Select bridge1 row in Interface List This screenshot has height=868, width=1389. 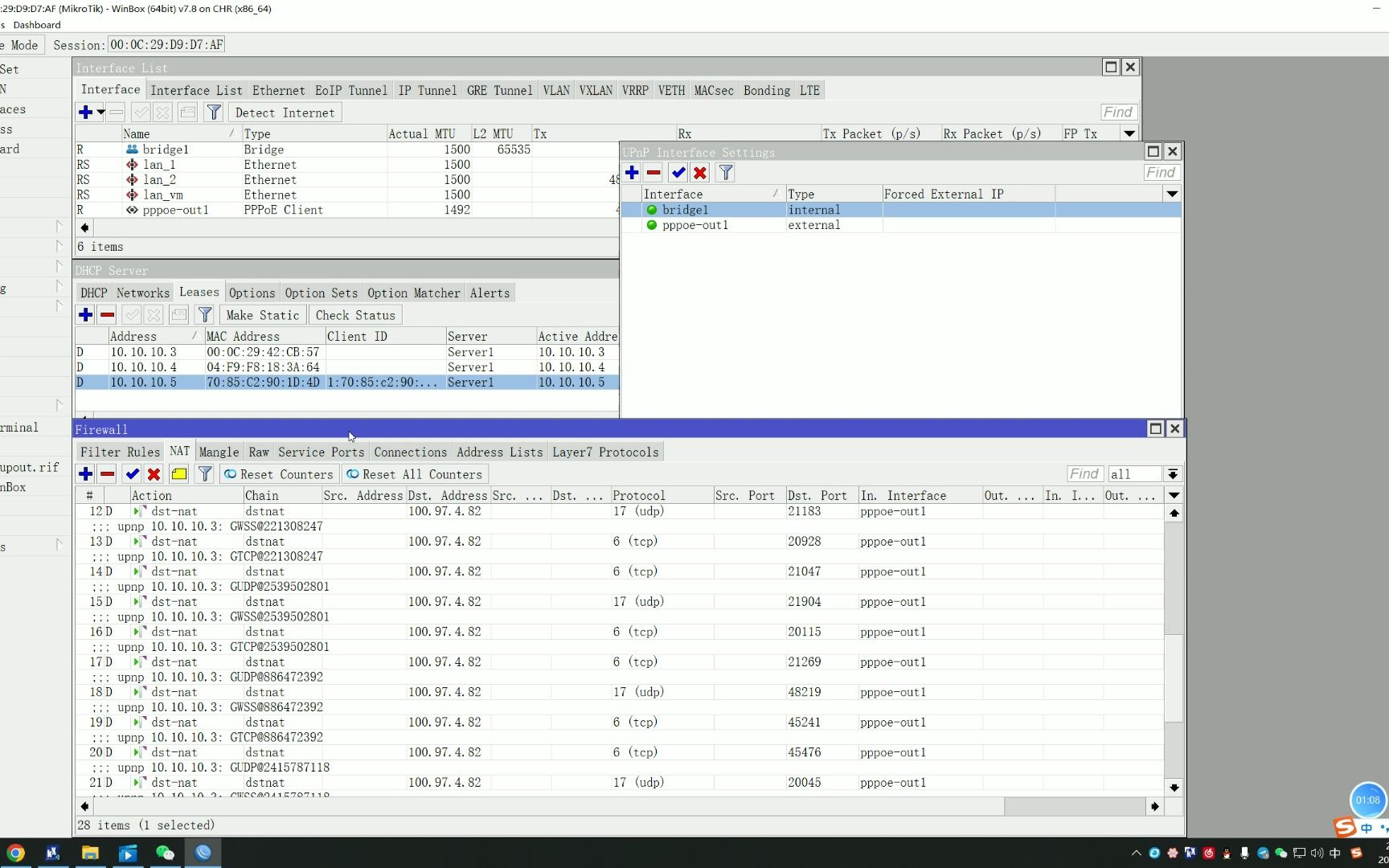click(x=347, y=149)
